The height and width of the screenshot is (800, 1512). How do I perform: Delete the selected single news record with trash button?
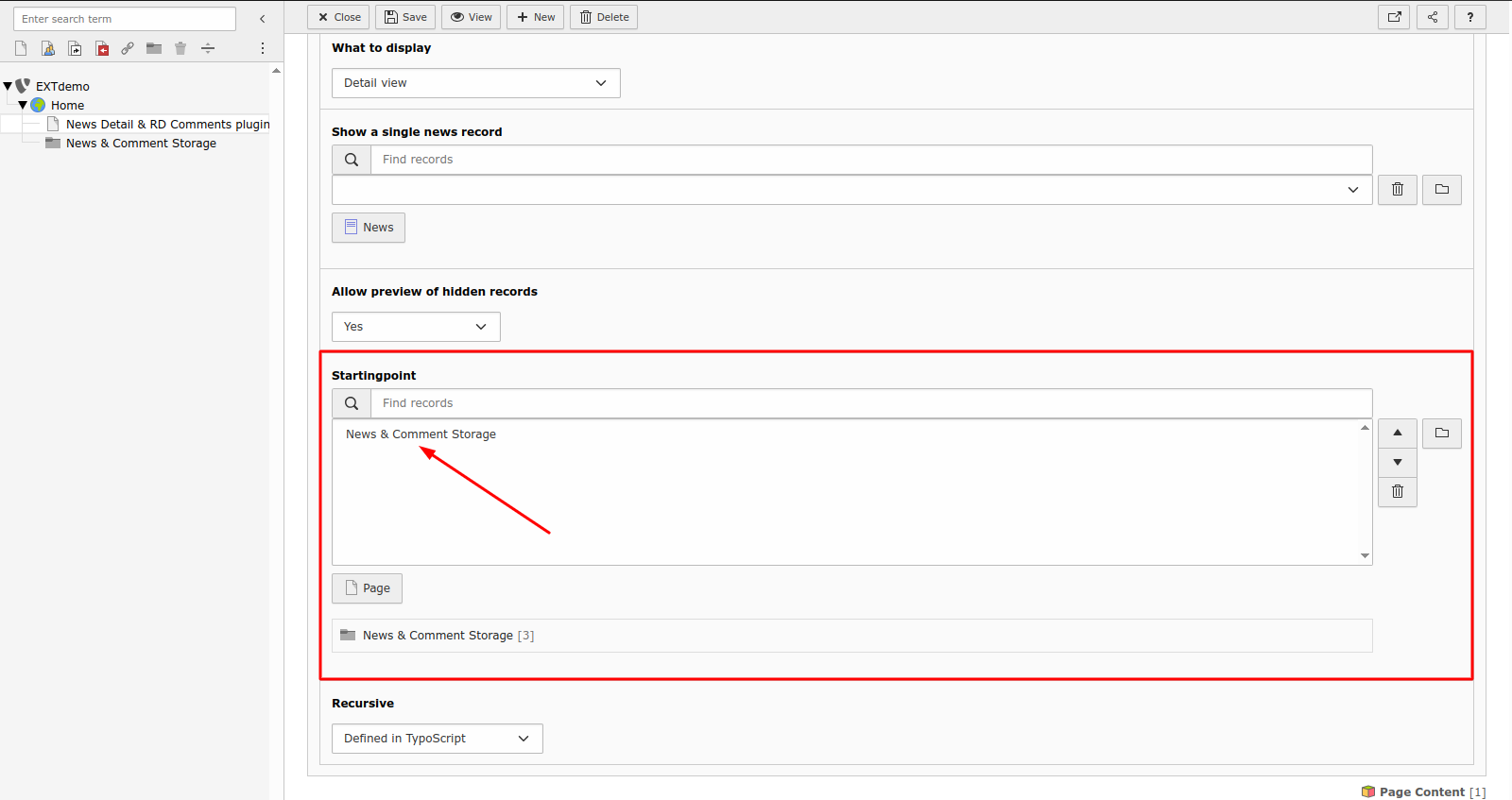tap(1398, 190)
